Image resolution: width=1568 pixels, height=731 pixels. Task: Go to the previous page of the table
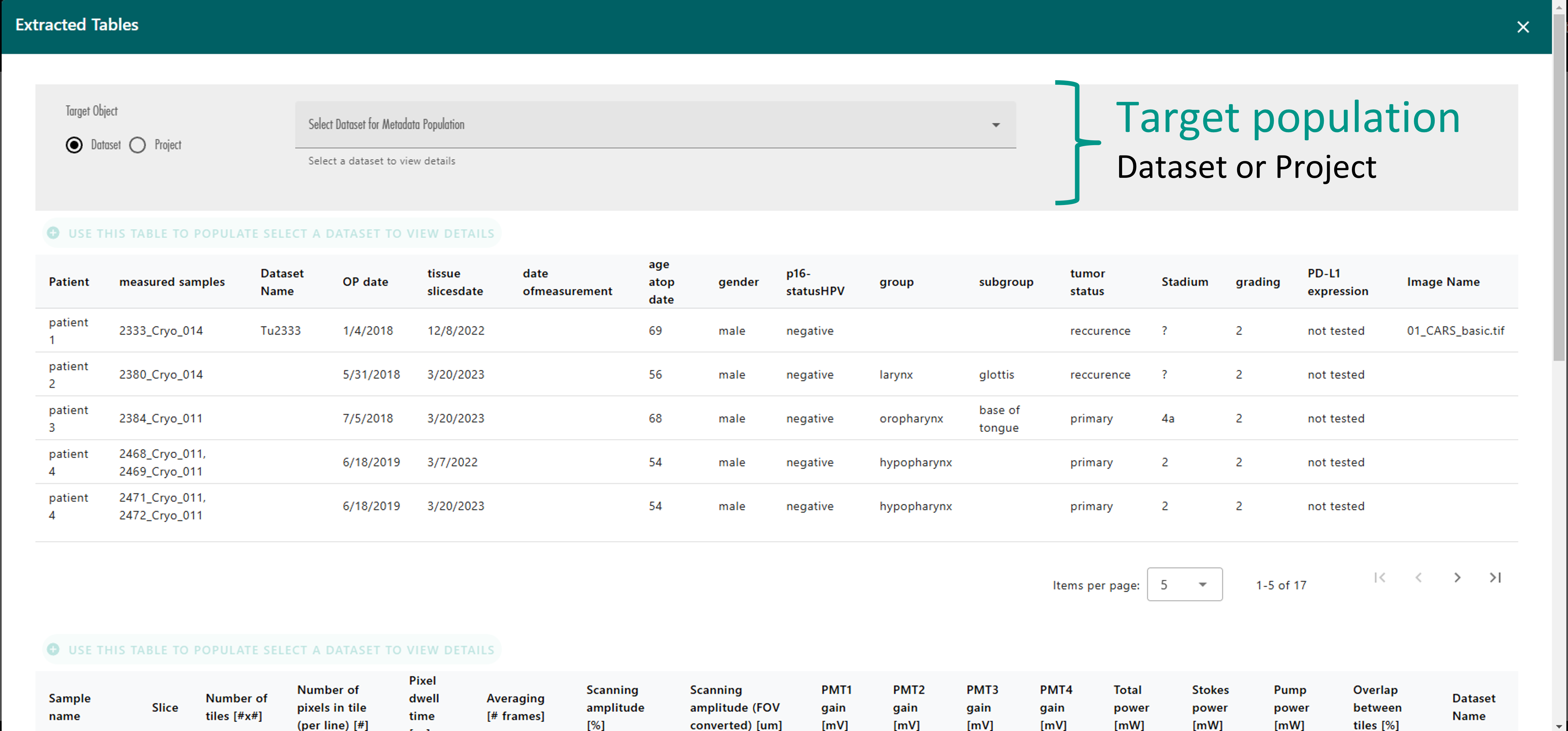[1418, 578]
